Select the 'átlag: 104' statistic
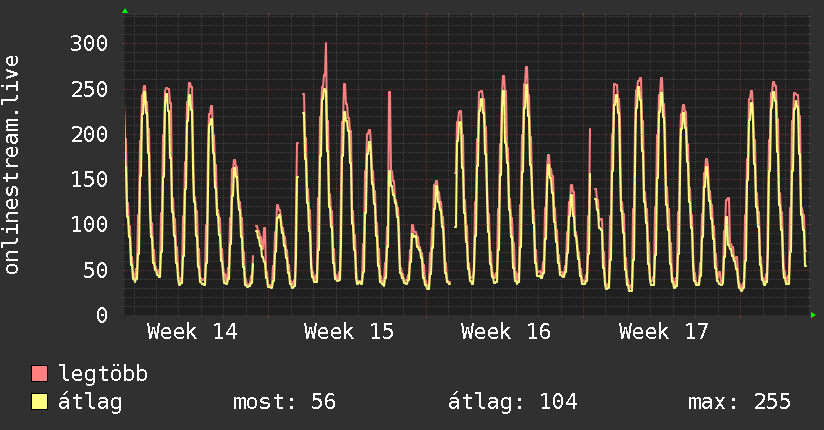The width and height of the screenshot is (824, 430). [513, 402]
